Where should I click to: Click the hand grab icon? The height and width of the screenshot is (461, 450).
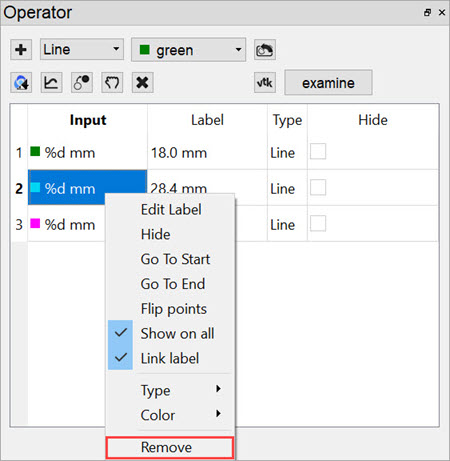click(112, 82)
